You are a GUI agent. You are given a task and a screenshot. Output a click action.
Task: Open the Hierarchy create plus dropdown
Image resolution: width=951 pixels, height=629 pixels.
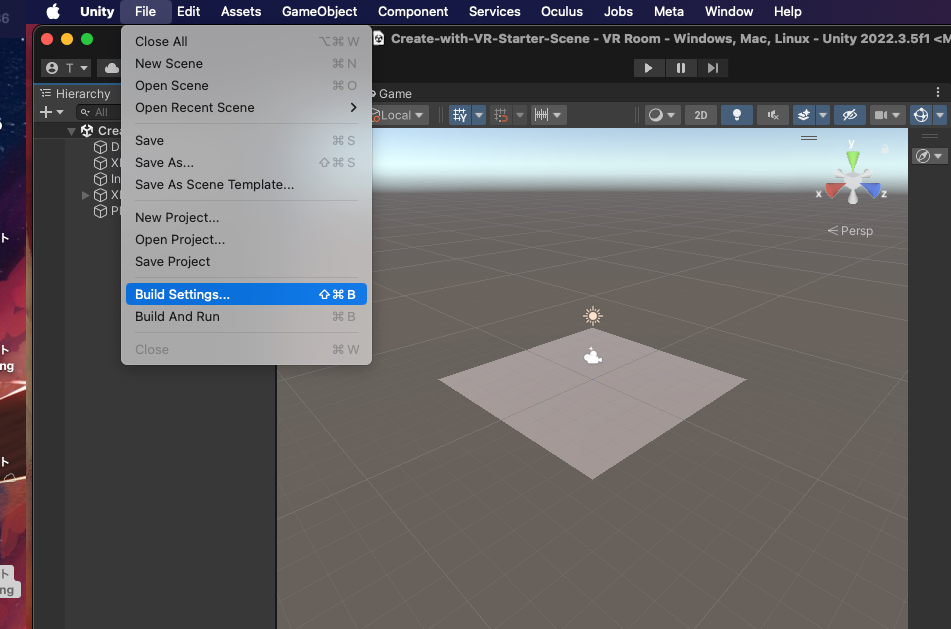[52, 112]
